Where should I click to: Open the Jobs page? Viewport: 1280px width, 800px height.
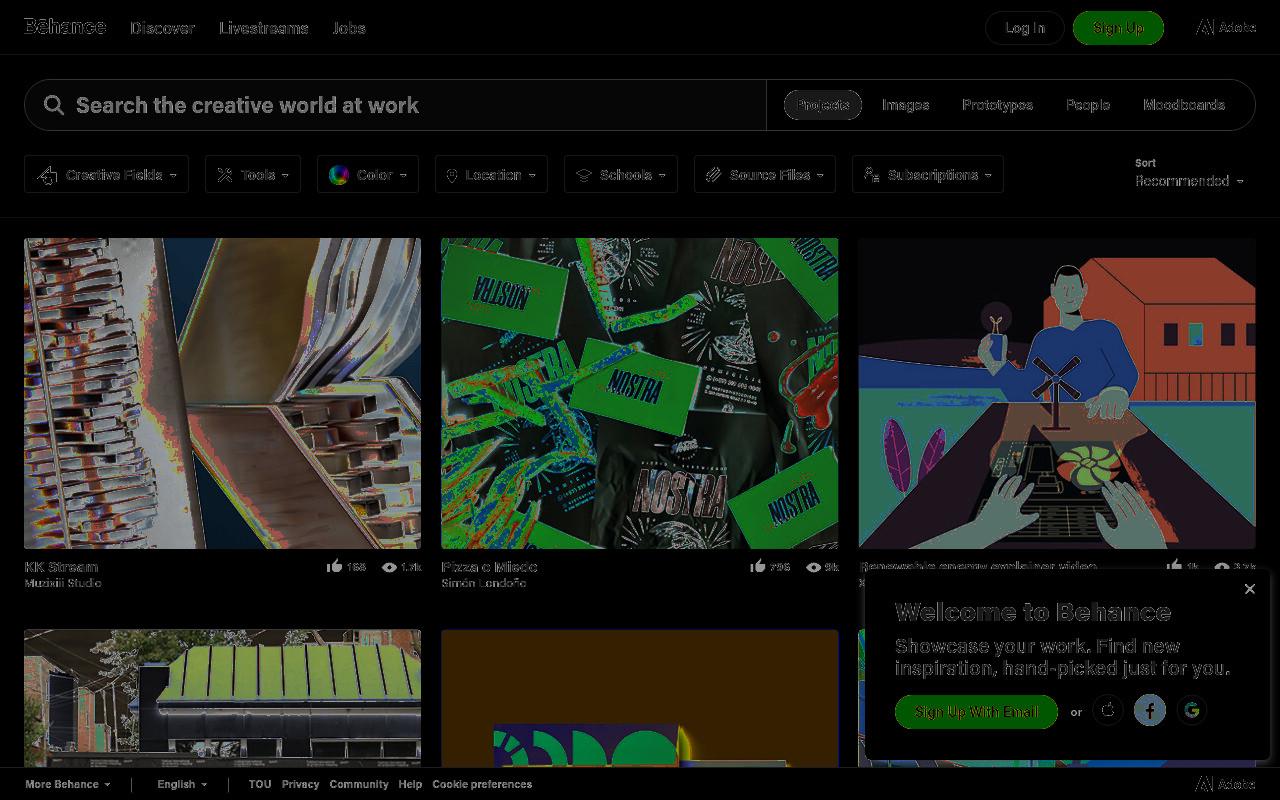pyautogui.click(x=349, y=28)
